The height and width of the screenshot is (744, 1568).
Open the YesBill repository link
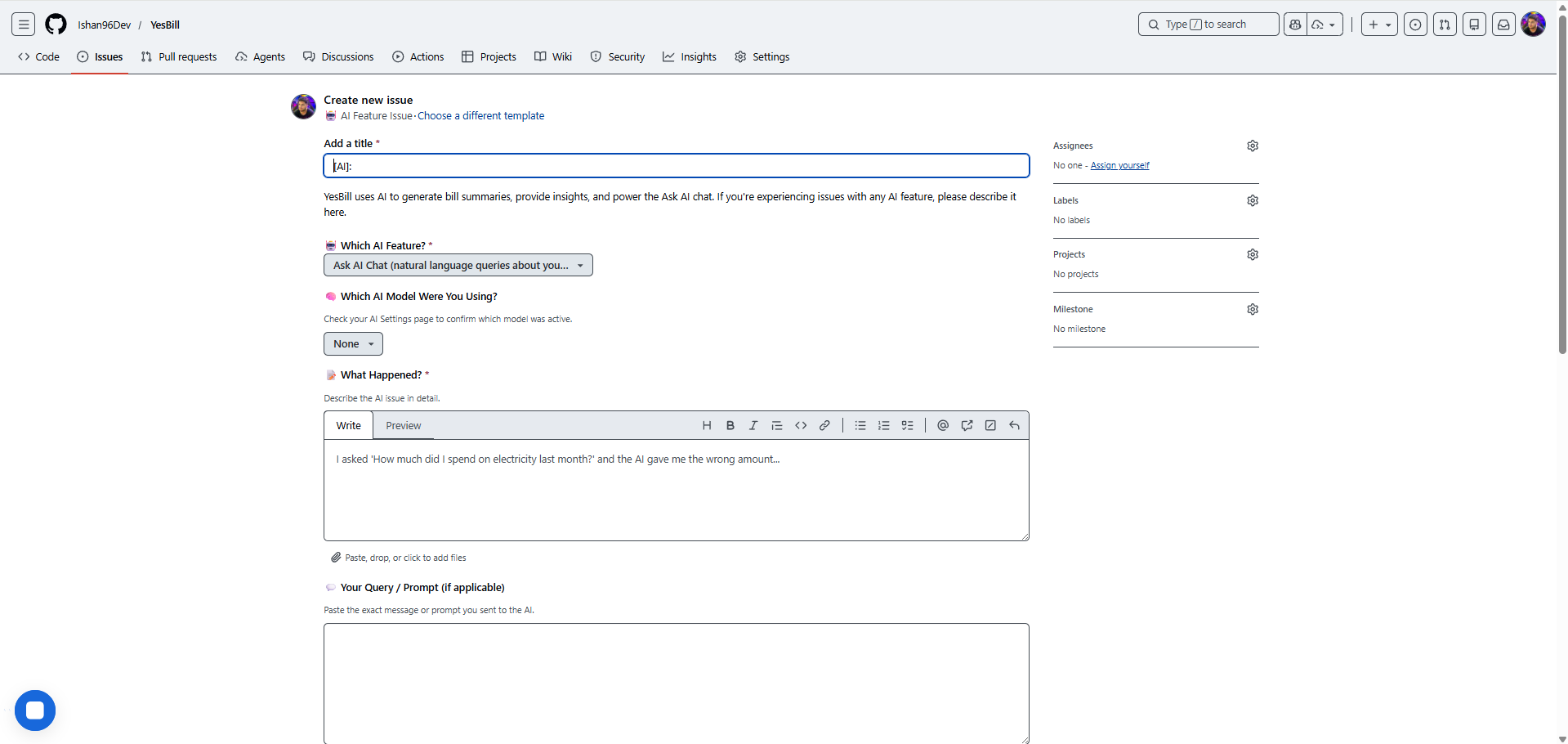click(165, 25)
